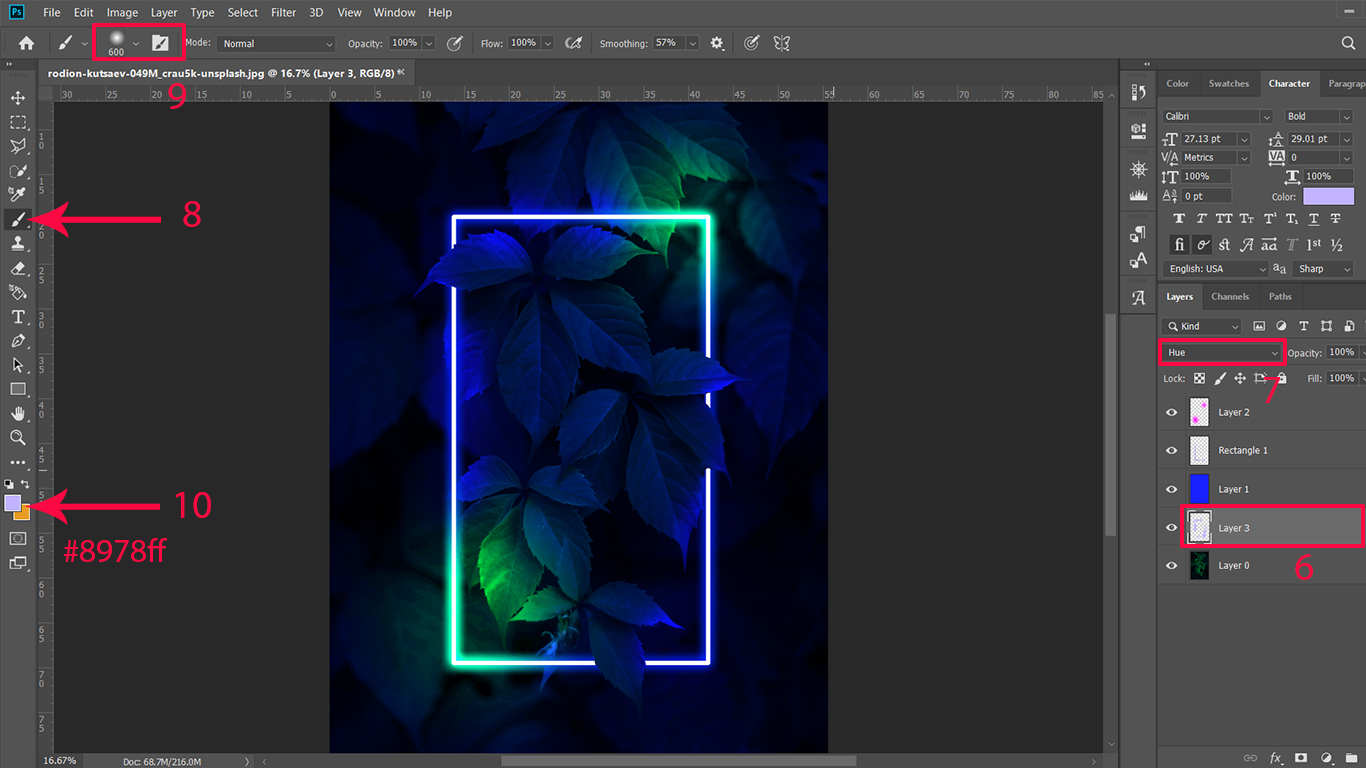Viewport: 1366px width, 768px height.
Task: Click the search icon in options bar
Action: tap(1348, 43)
